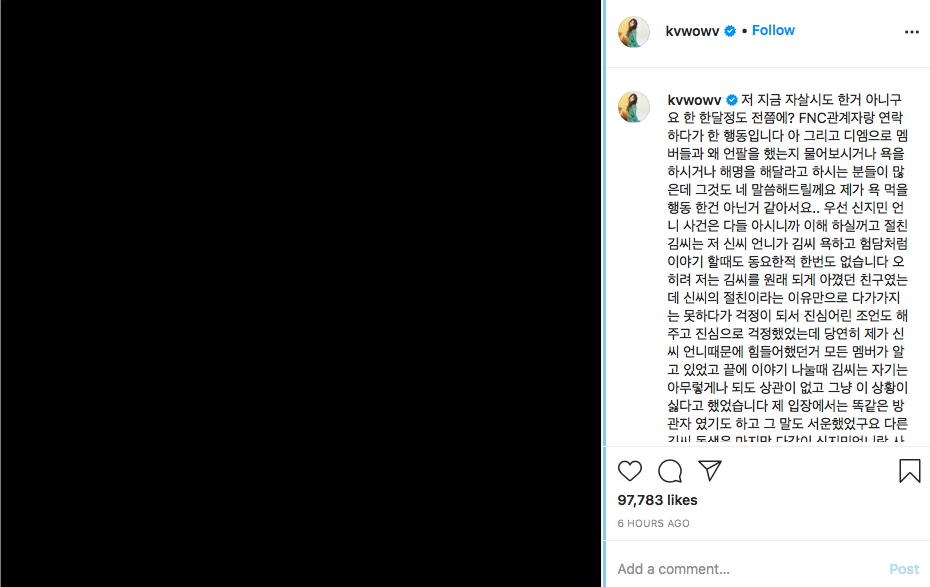Click header profile avatar of kvwowv
Screen dimensions: 930x587
633,32
